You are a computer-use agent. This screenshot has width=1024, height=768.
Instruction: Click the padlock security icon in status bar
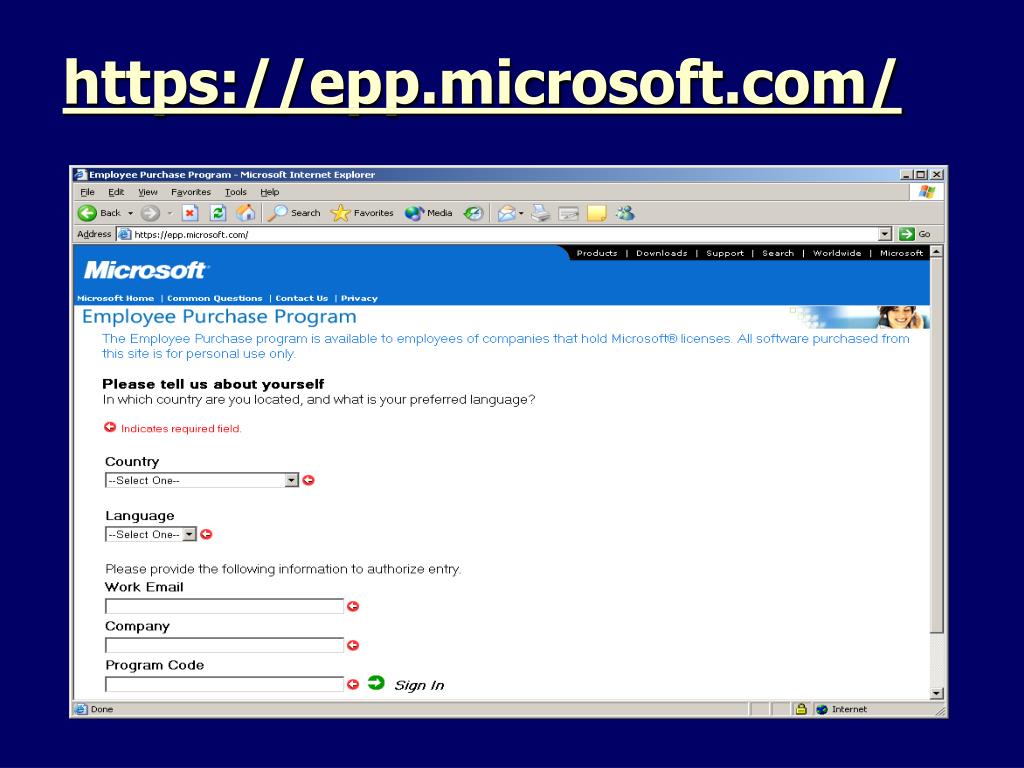[801, 709]
